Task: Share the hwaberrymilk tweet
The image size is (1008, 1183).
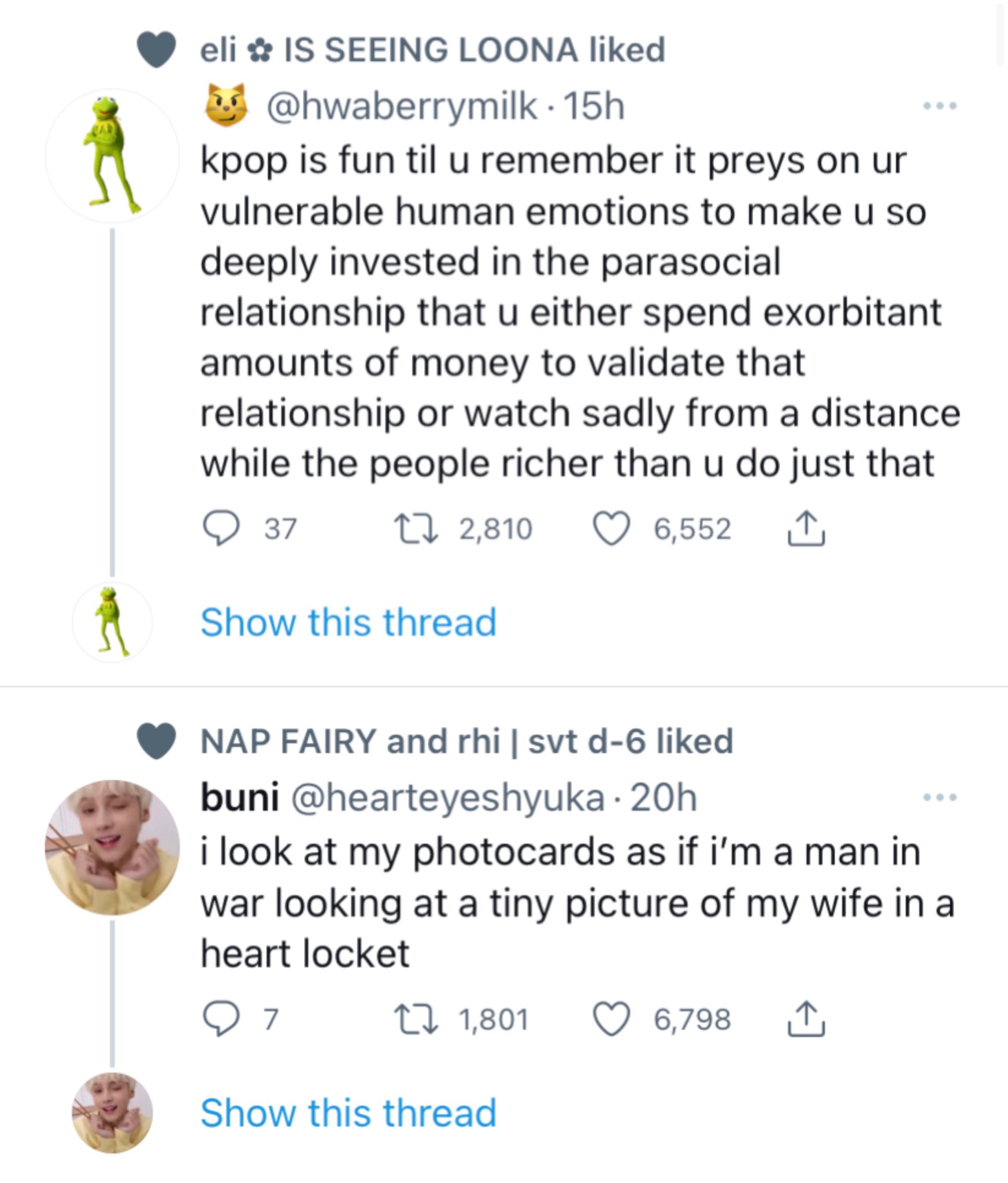Action: pos(806,529)
